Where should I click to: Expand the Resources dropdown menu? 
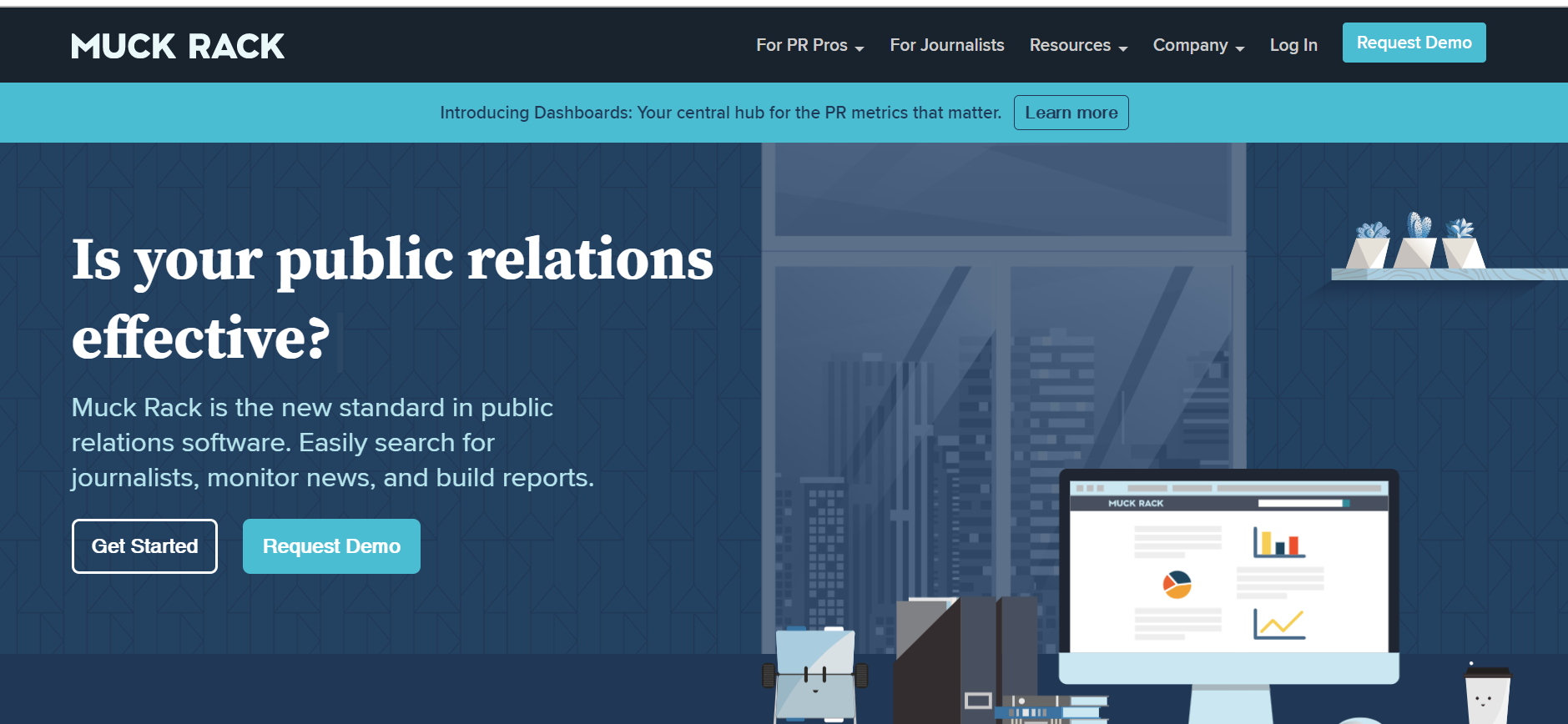pos(1078,45)
